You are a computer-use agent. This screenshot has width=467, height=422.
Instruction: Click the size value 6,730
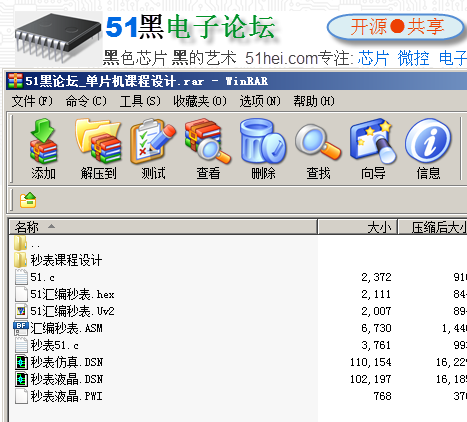pyautogui.click(x=376, y=328)
